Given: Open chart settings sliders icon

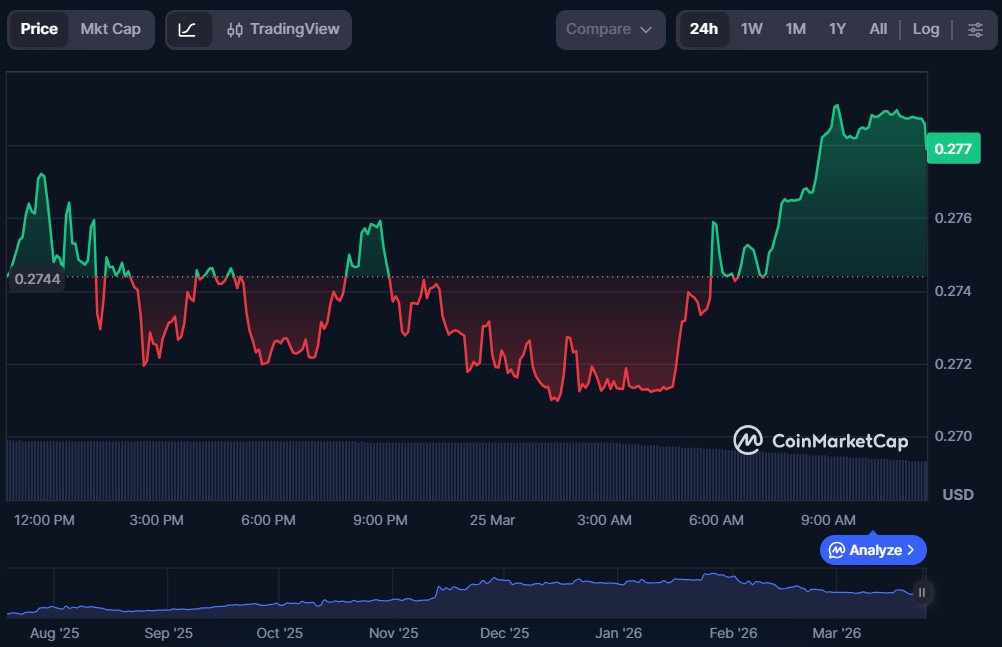Looking at the screenshot, I should pos(975,29).
